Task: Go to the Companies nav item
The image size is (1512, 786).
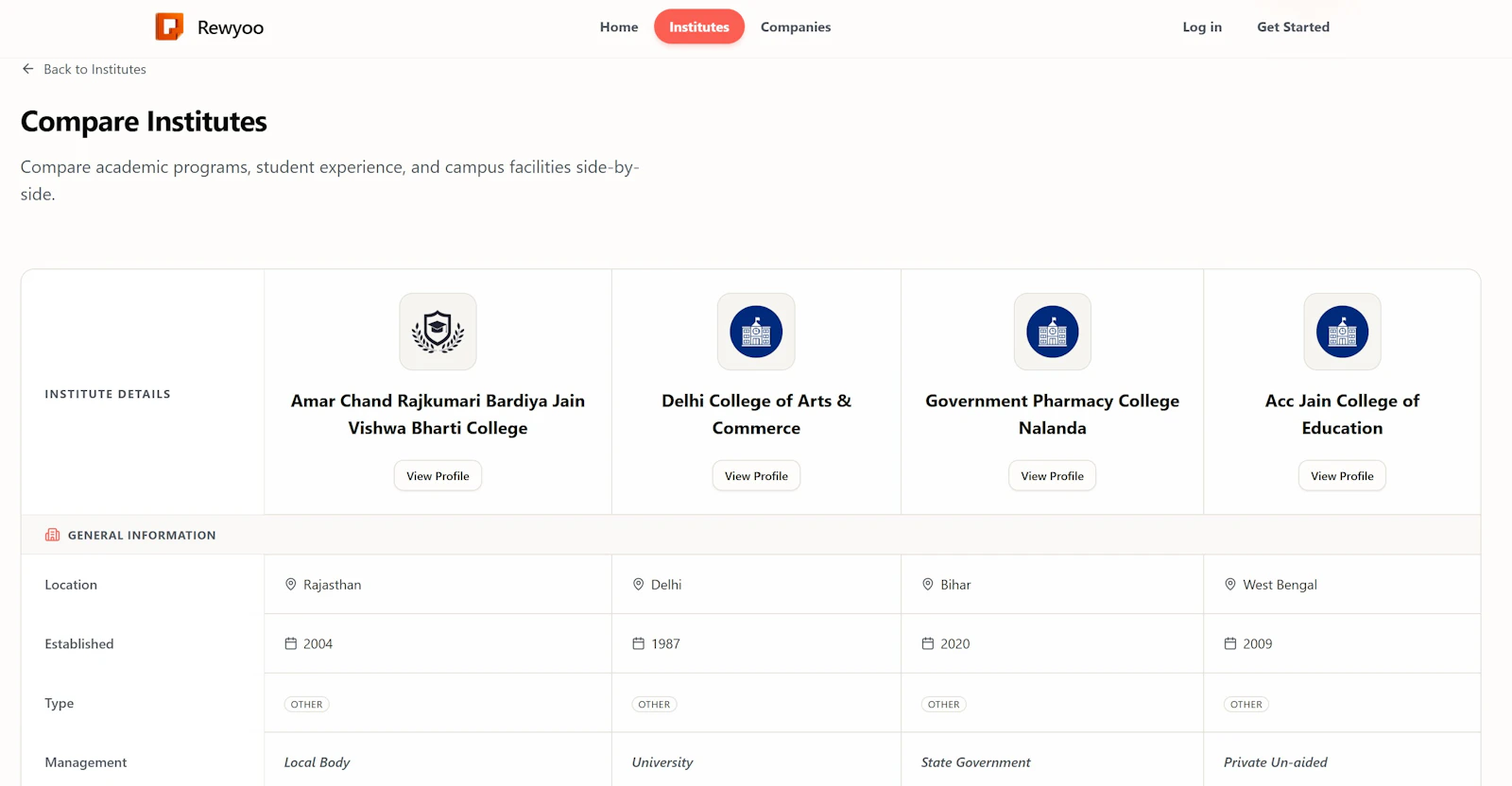Action: pos(796,26)
